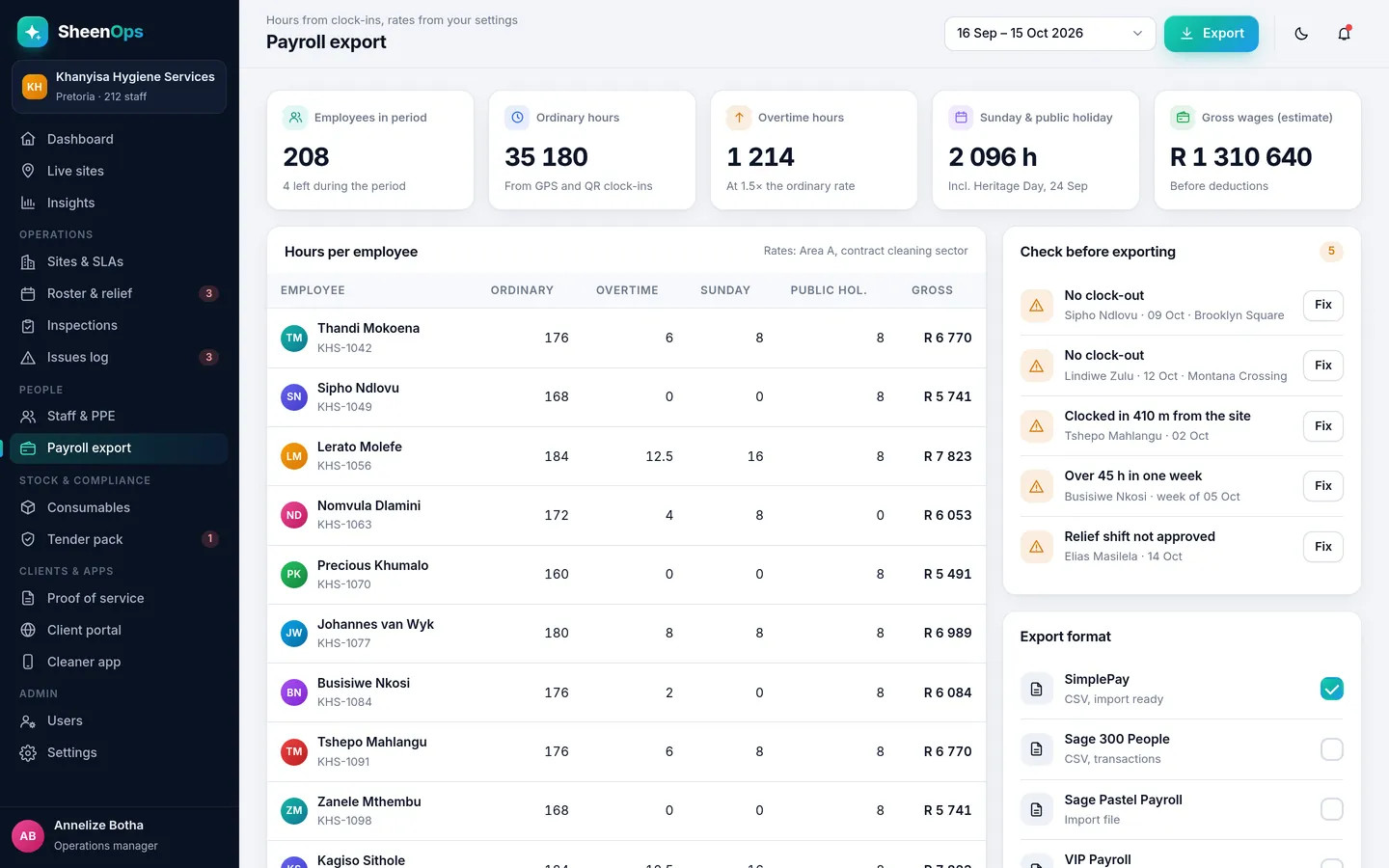Screen dimensions: 1389x868
Task: Click warning icon for Clocked in 410 m
Action: point(1036,426)
